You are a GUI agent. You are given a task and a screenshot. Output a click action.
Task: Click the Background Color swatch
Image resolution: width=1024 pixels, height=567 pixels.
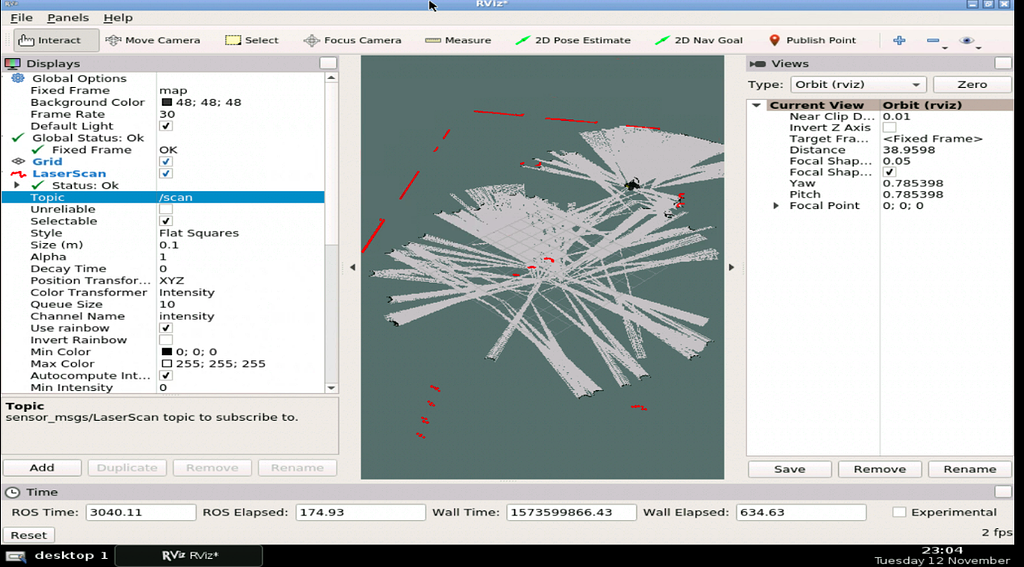(166, 103)
